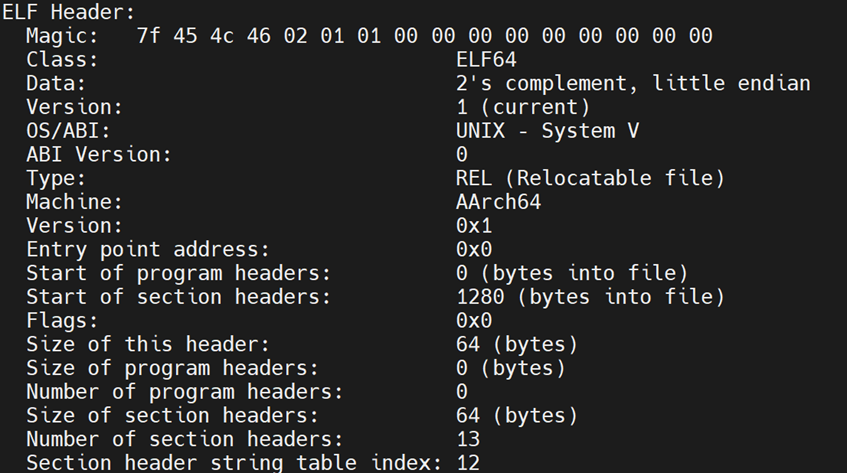The image size is (847, 473).
Task: Click "0 (bytes into file)" value
Action: coord(572,273)
